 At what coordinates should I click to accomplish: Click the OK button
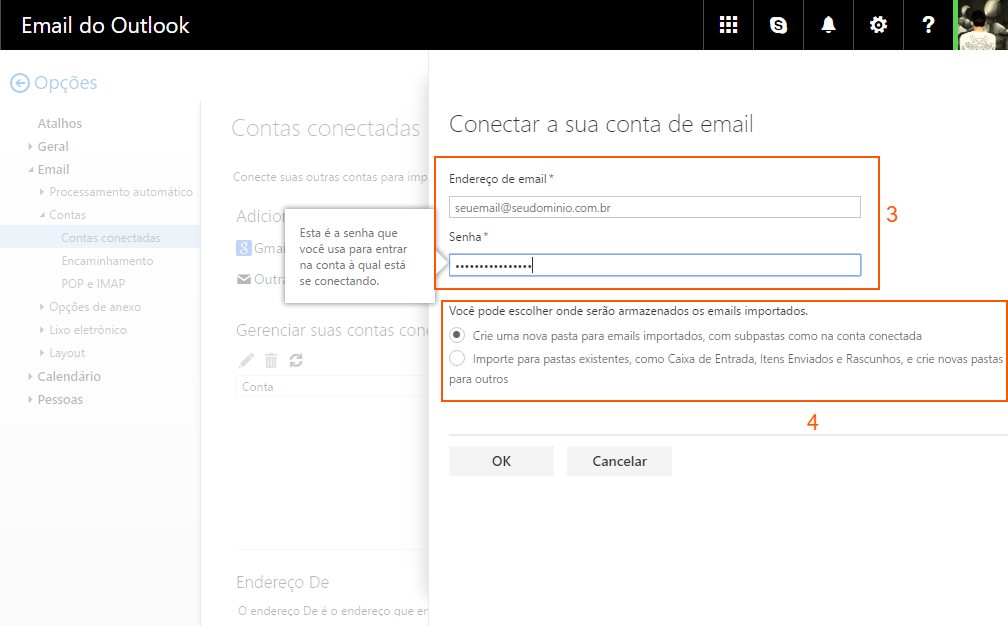click(501, 461)
